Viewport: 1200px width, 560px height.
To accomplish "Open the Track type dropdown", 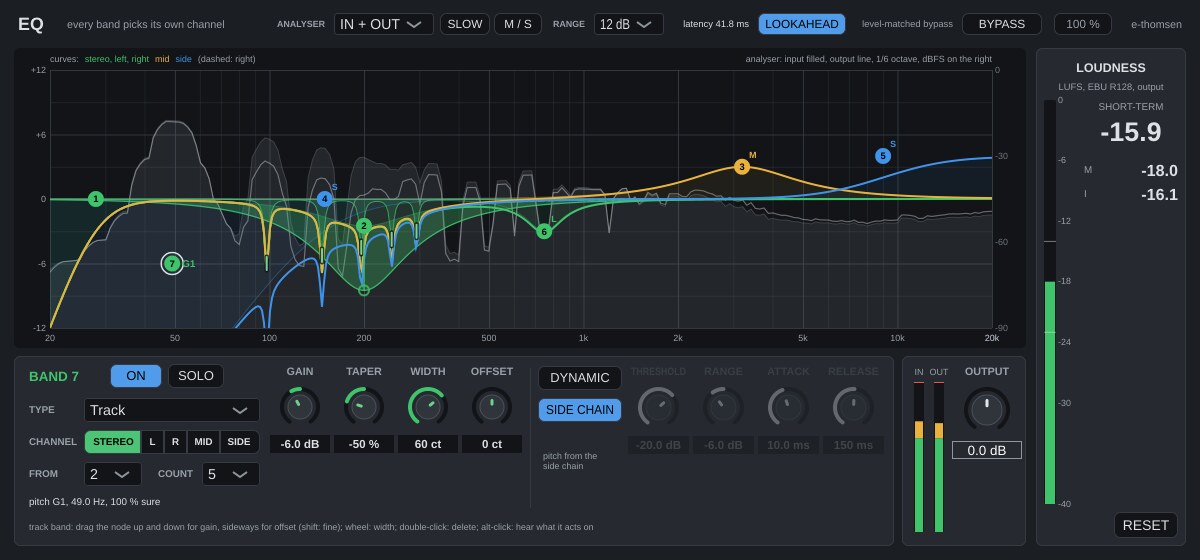I will [172, 410].
